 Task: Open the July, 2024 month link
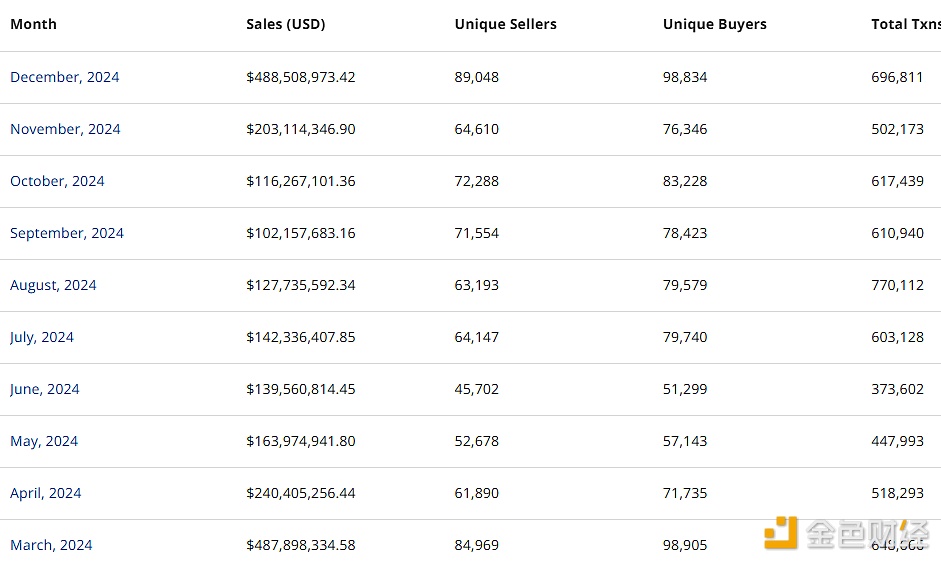41,337
